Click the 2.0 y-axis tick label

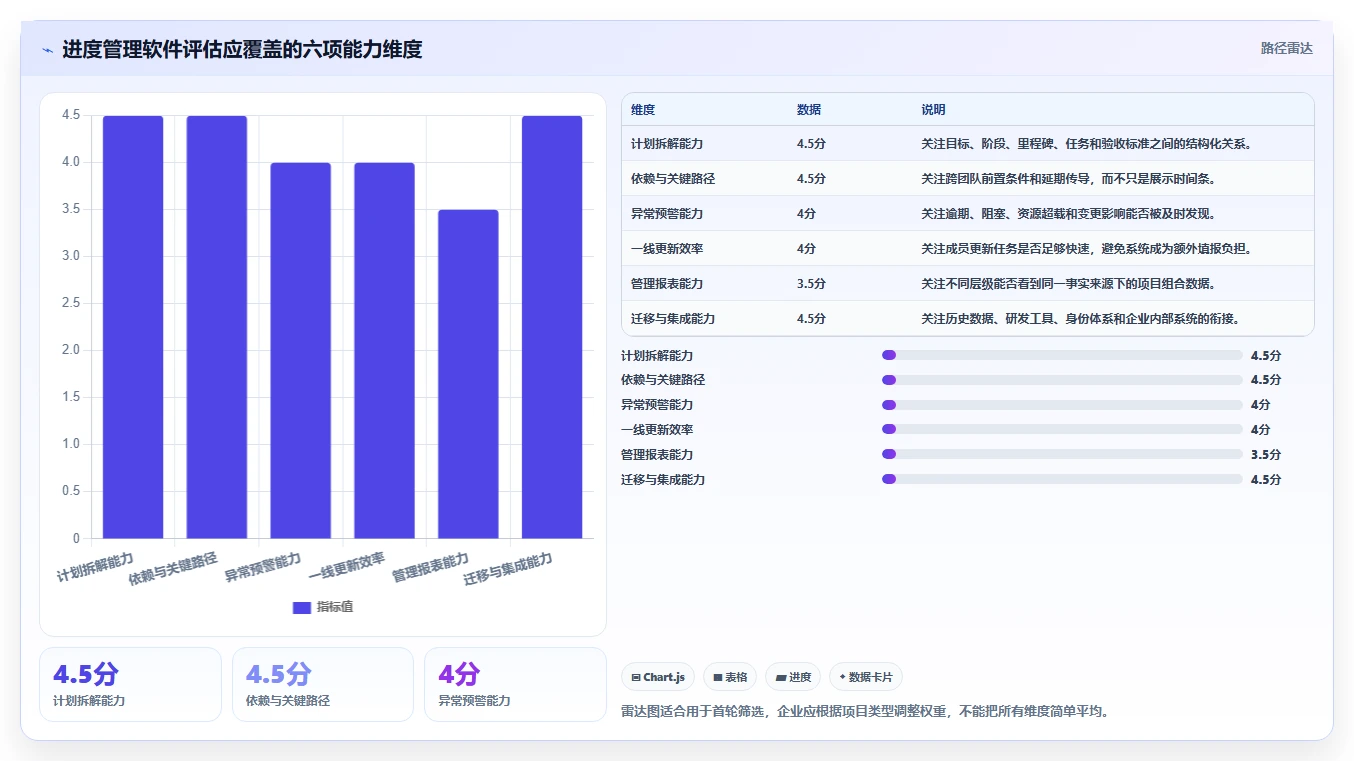(71, 350)
